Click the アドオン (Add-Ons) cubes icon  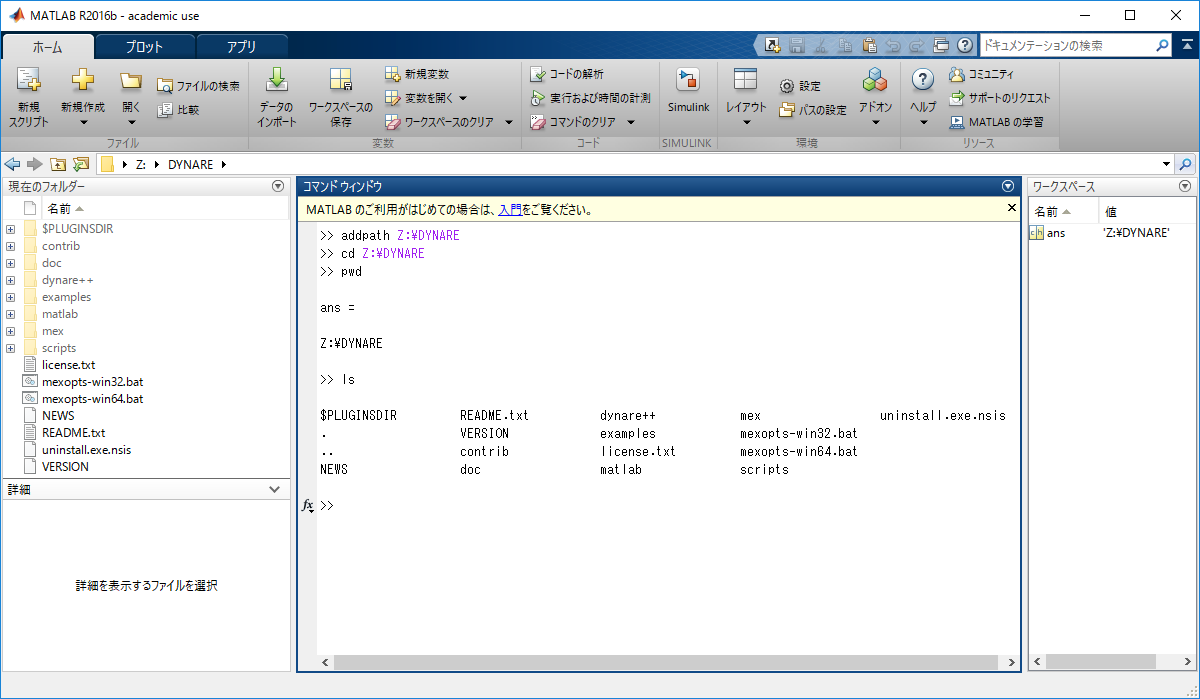point(875,81)
